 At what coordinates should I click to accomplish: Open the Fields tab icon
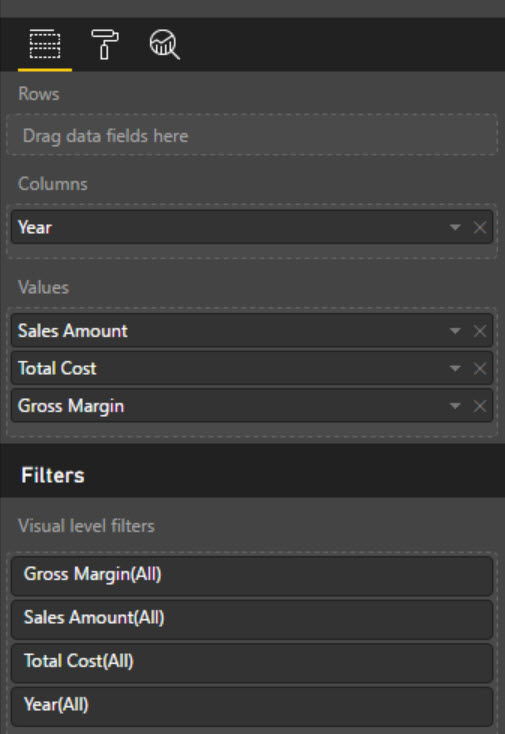pyautogui.click(x=45, y=44)
